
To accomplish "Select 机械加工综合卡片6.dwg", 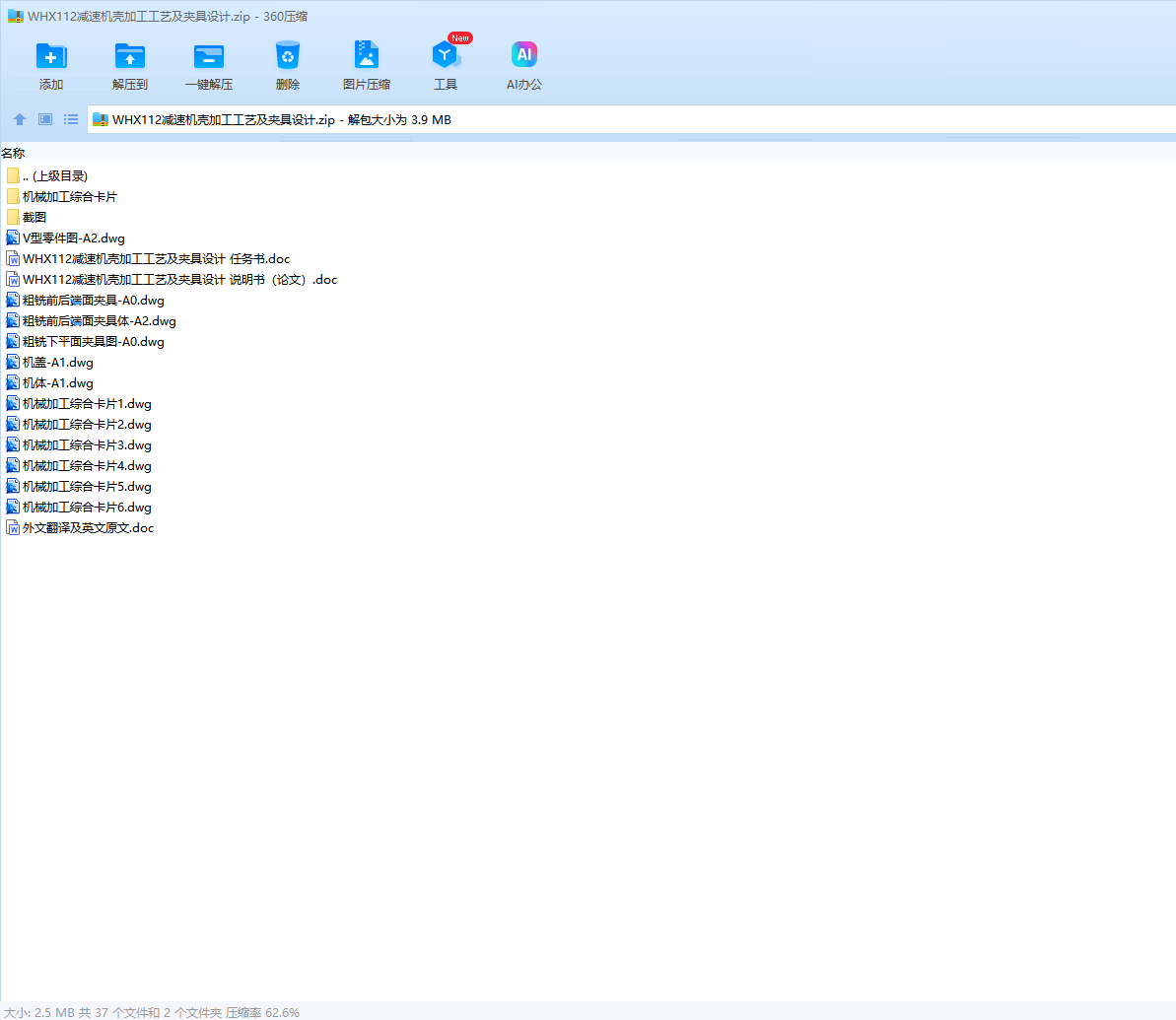I will click(x=79, y=508).
